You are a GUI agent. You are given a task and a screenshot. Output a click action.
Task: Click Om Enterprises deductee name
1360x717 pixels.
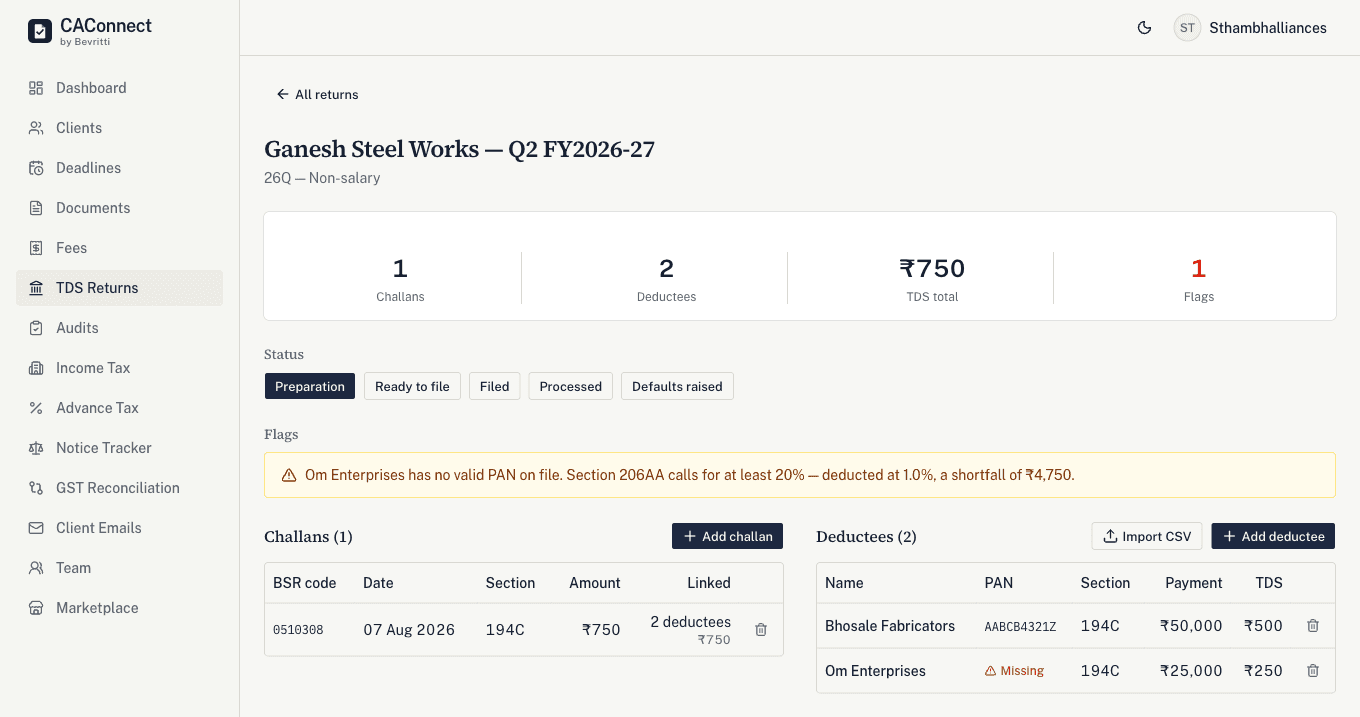pyautogui.click(x=875, y=671)
